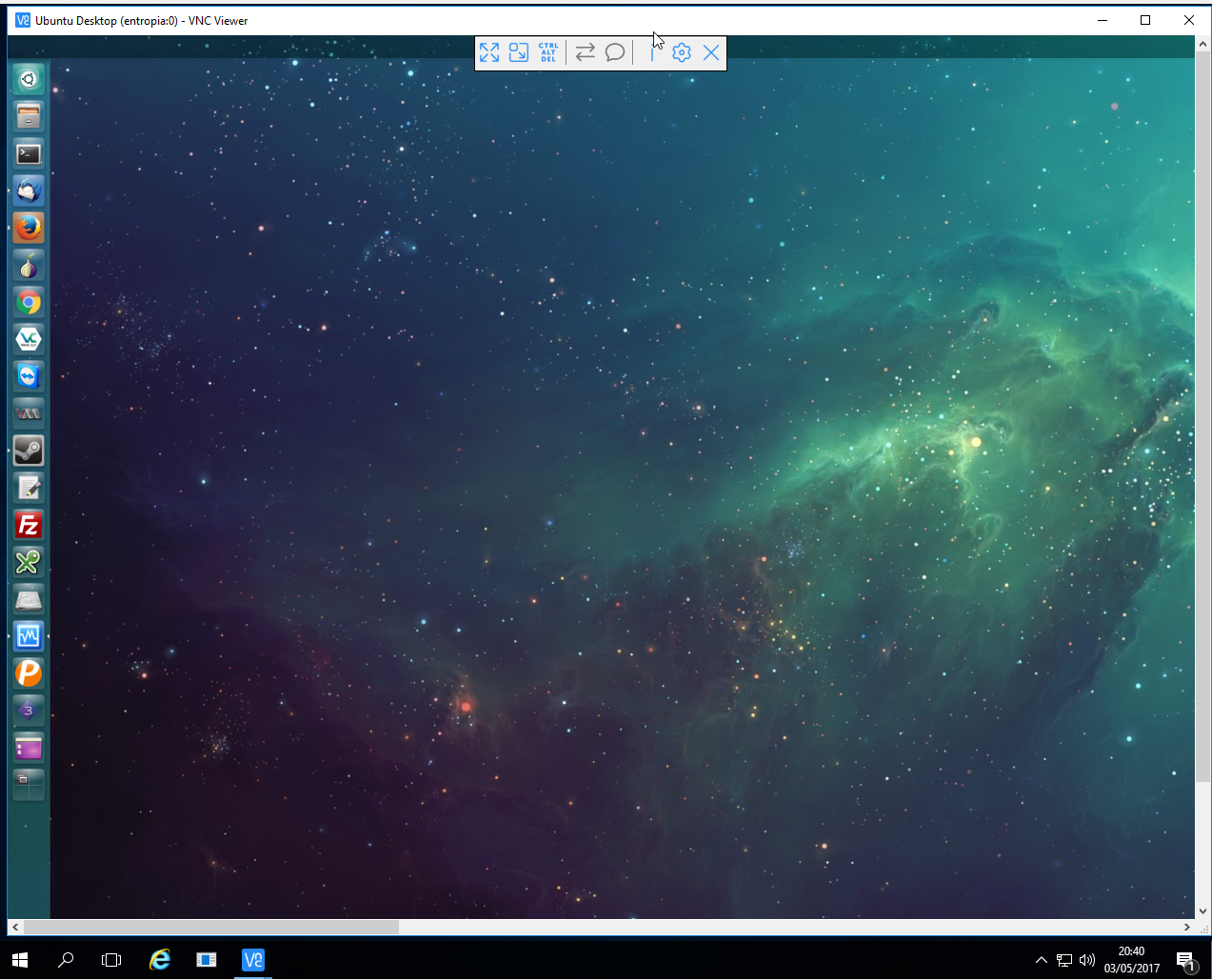
Task: Open the purple diamond 3 icon
Action: click(x=29, y=710)
